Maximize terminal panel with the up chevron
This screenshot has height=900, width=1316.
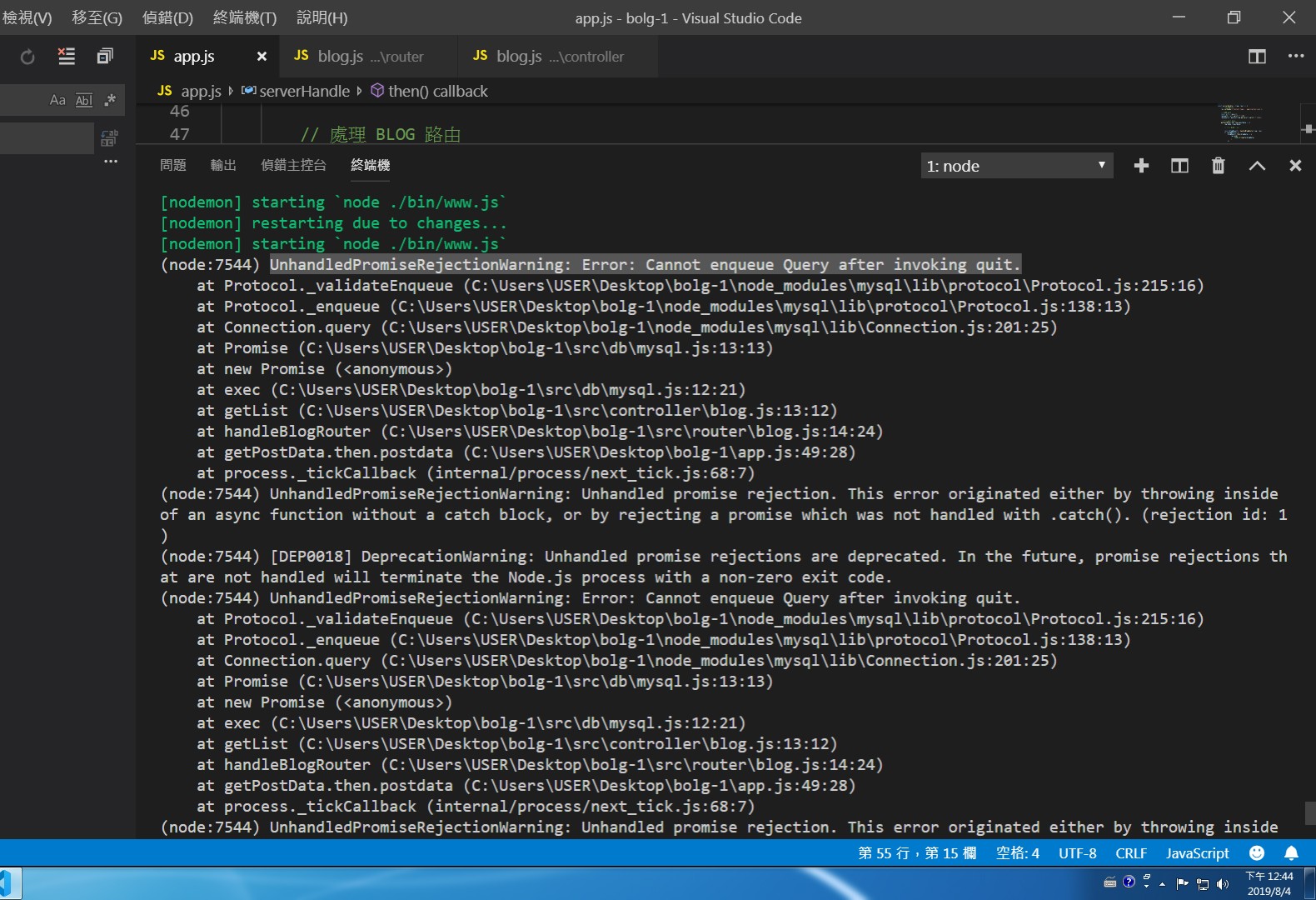1257,166
